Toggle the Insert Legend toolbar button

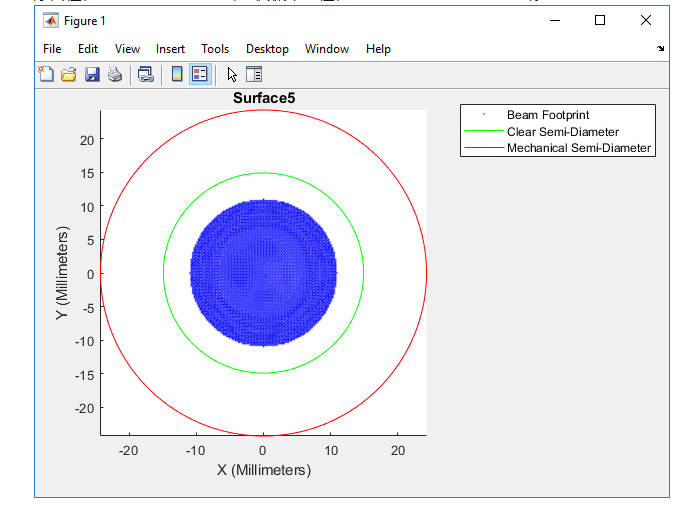pyautogui.click(x=199, y=74)
